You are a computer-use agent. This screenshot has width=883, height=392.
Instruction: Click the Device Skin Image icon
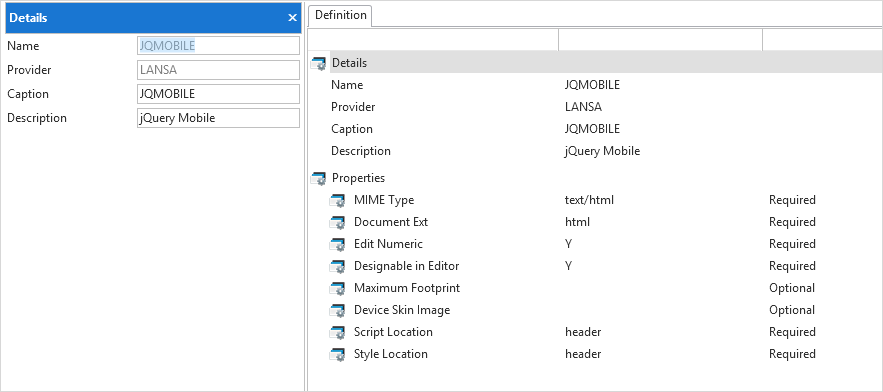click(337, 310)
